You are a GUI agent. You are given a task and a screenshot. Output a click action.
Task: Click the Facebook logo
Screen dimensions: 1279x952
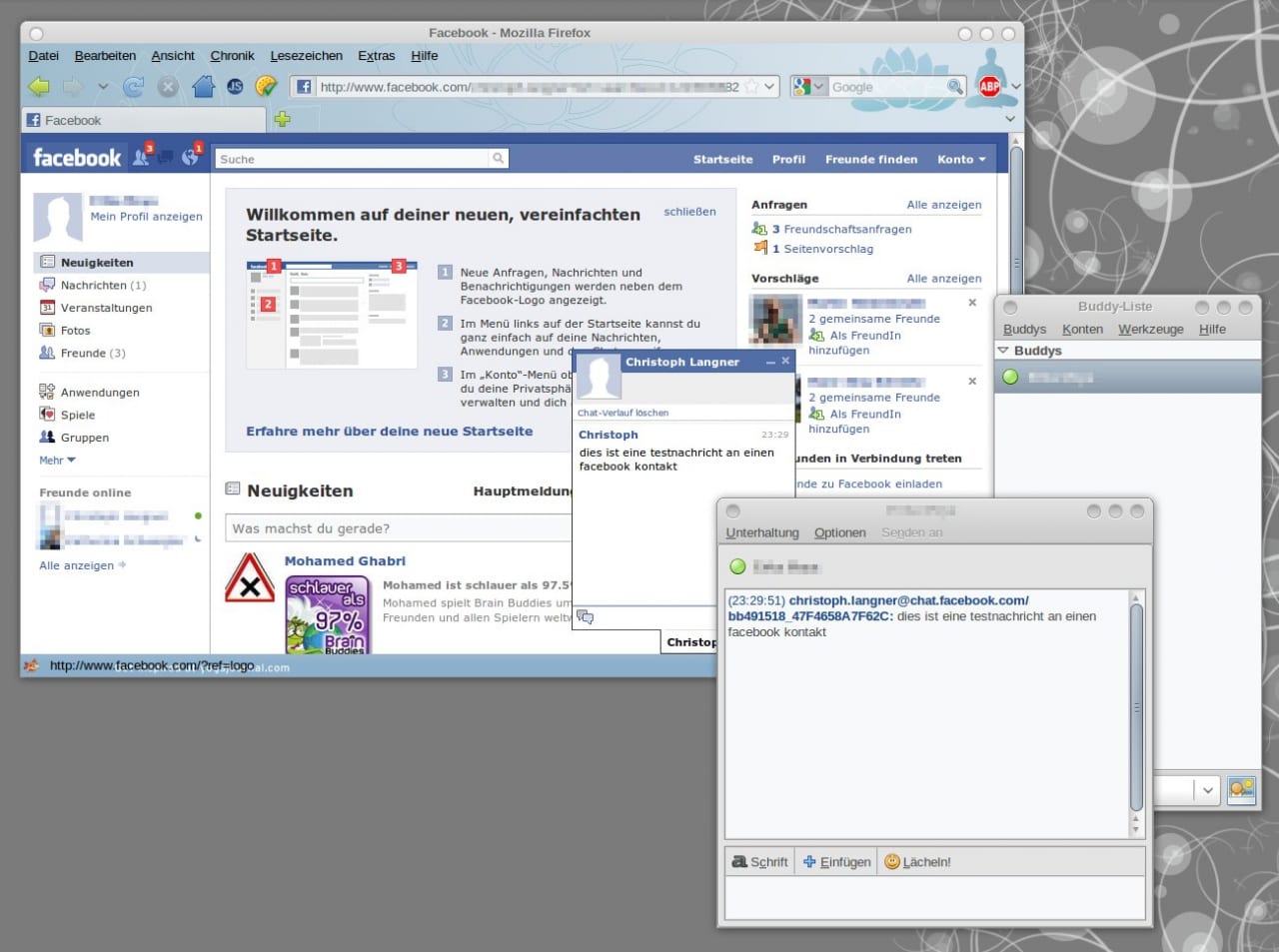coord(77,158)
